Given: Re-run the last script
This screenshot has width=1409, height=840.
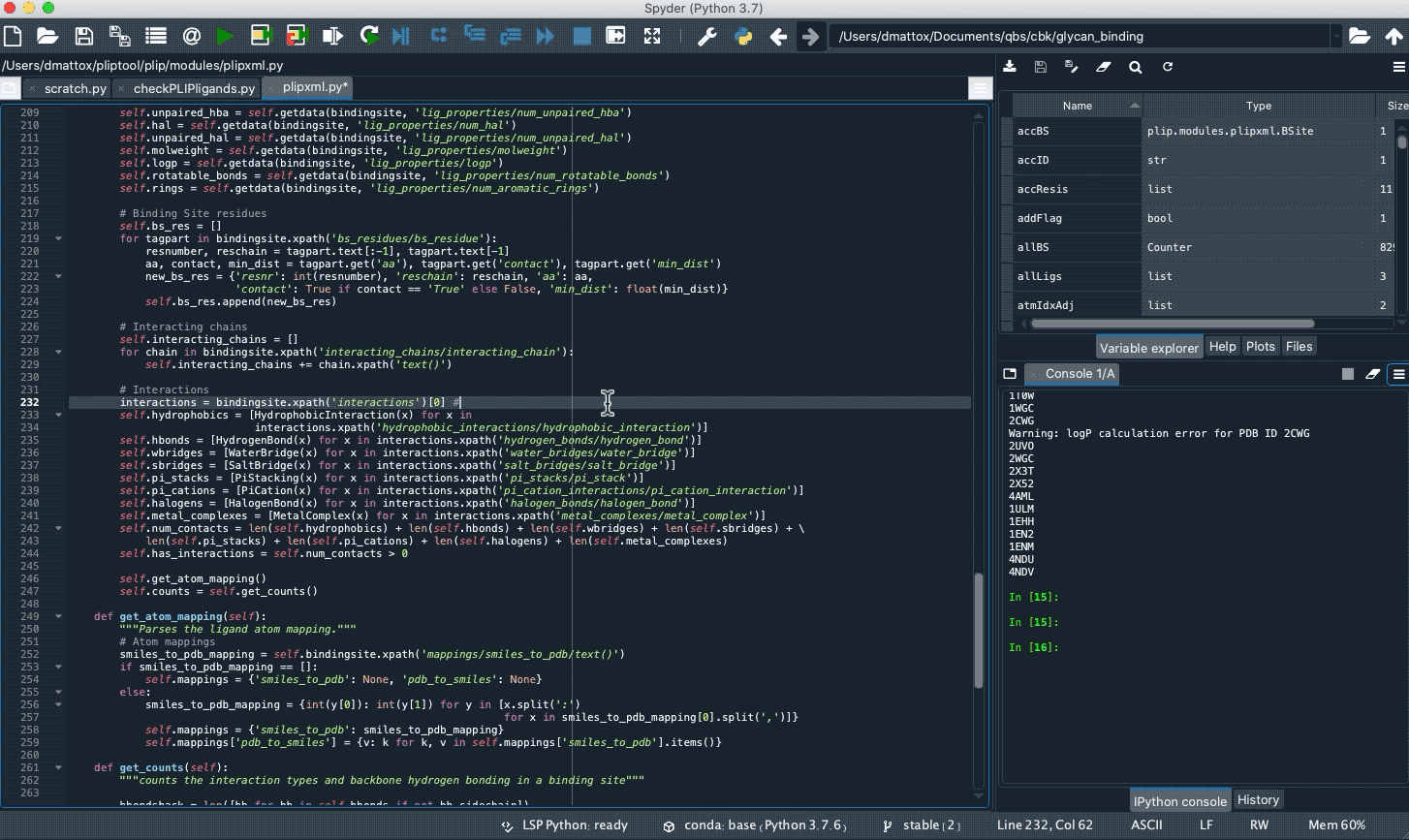Looking at the screenshot, I should tap(368, 37).
